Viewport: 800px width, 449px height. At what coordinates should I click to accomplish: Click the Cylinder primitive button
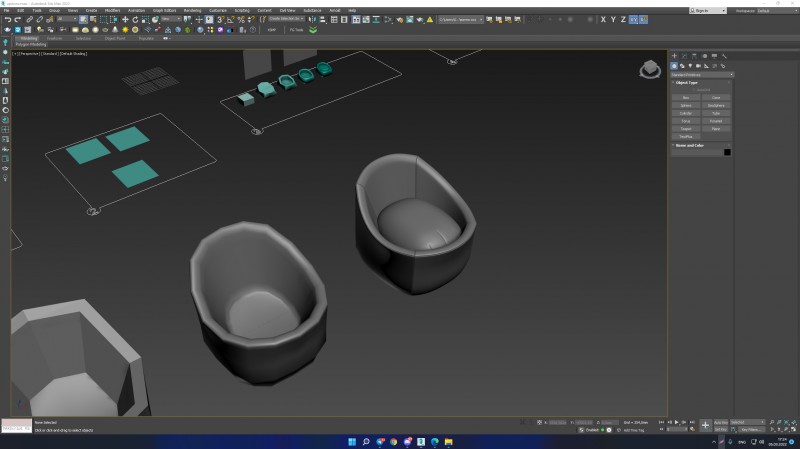pos(686,113)
